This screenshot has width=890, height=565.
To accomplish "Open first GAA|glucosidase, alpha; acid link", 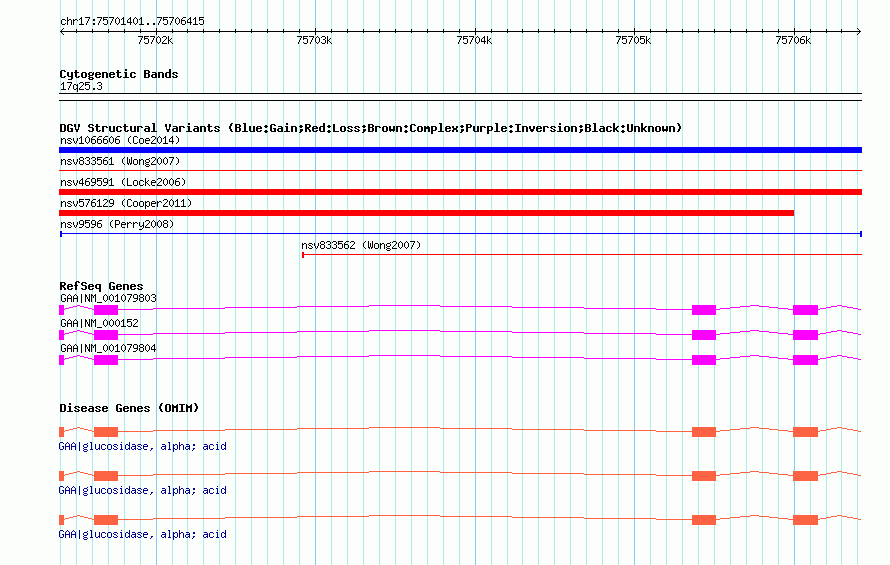I will (142, 446).
